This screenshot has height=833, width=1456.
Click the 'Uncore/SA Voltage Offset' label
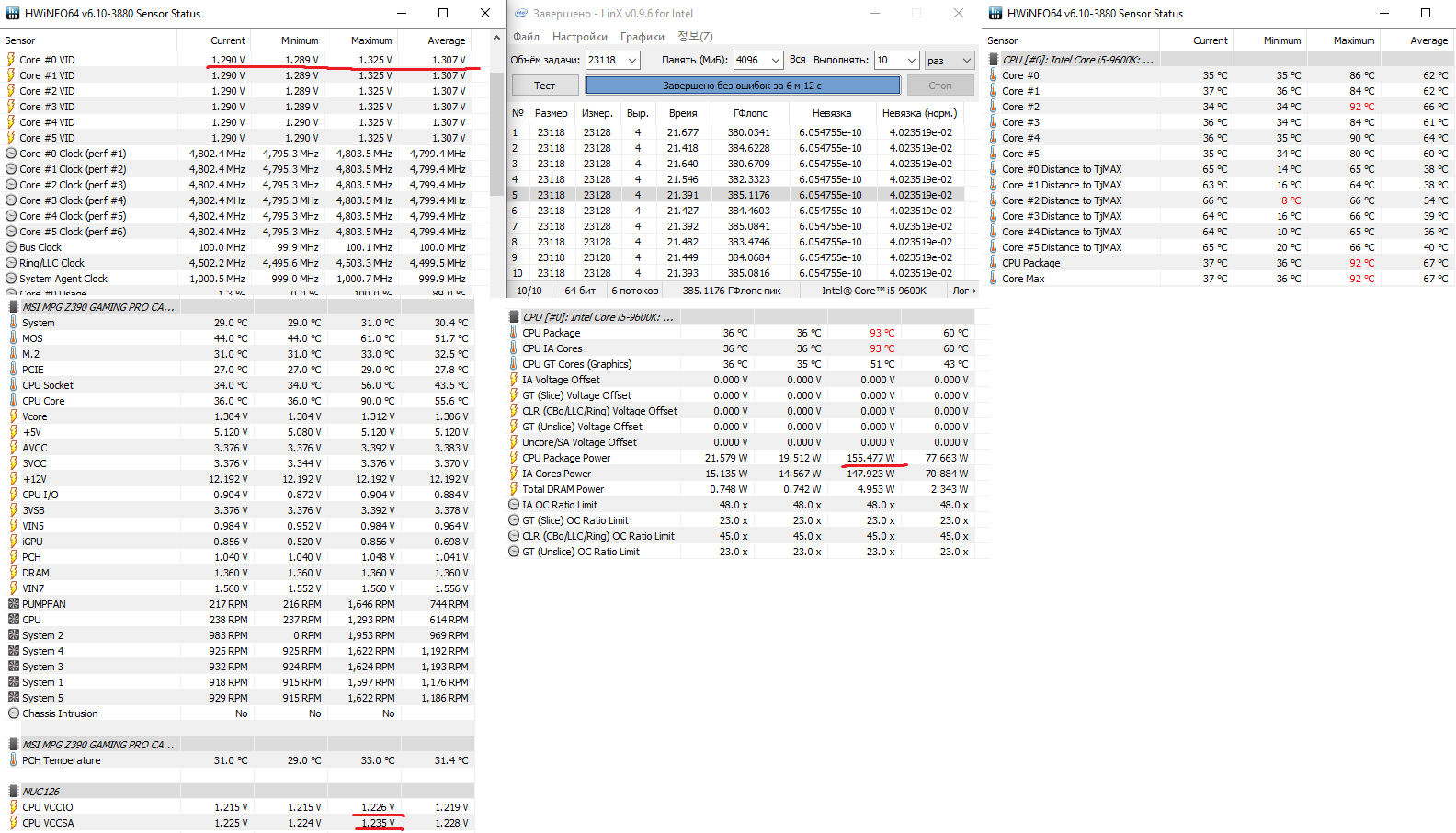click(x=579, y=442)
